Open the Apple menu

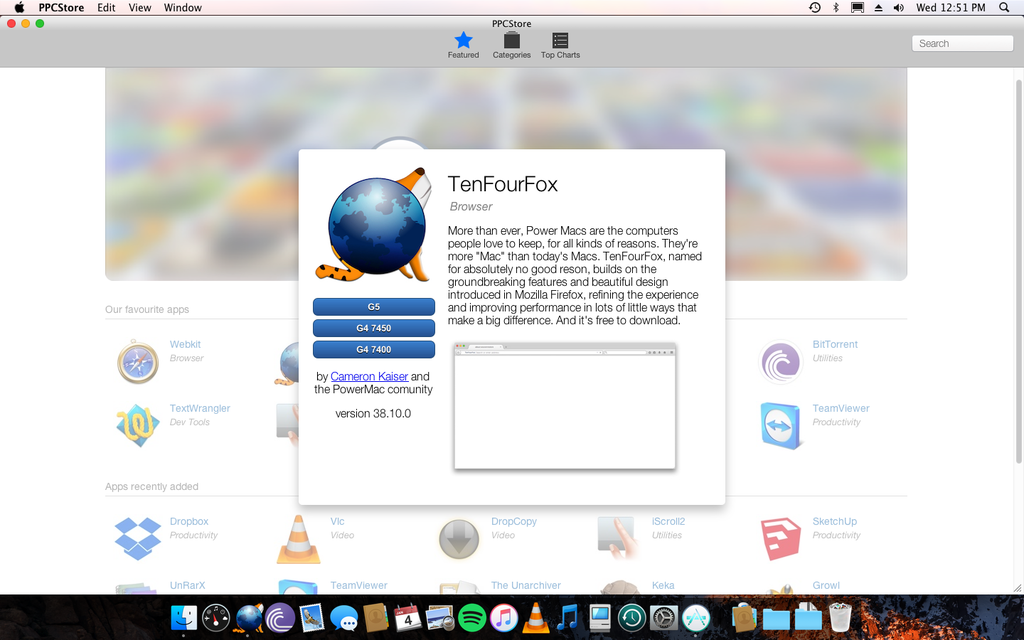(x=20, y=8)
